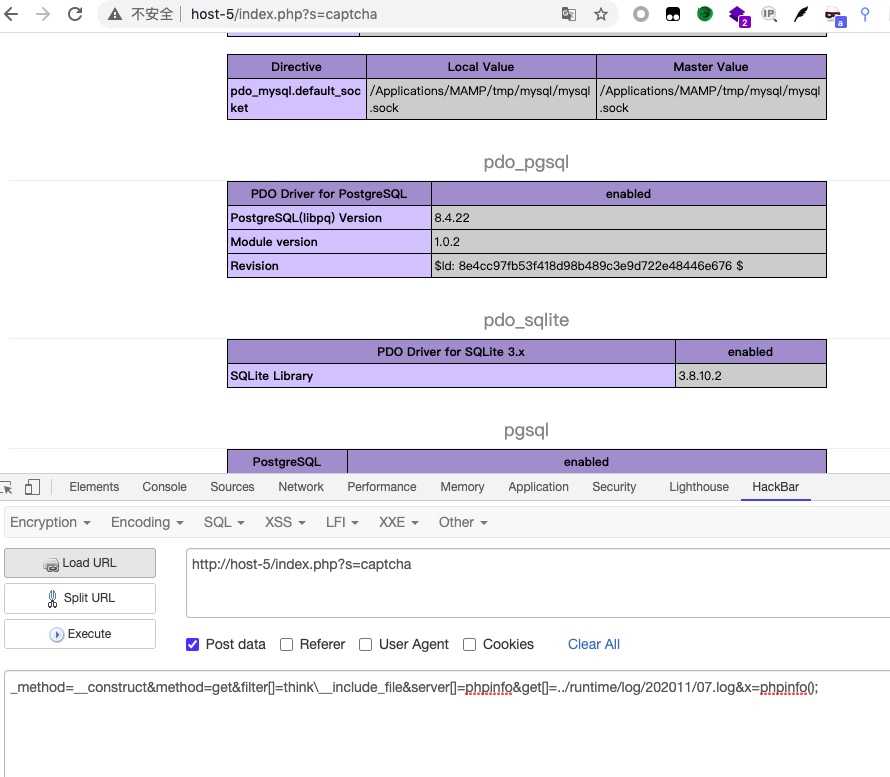Screen dimensions: 890x777
Task: Select the SQLite Library value 3.8.10.2
Action: (700, 376)
